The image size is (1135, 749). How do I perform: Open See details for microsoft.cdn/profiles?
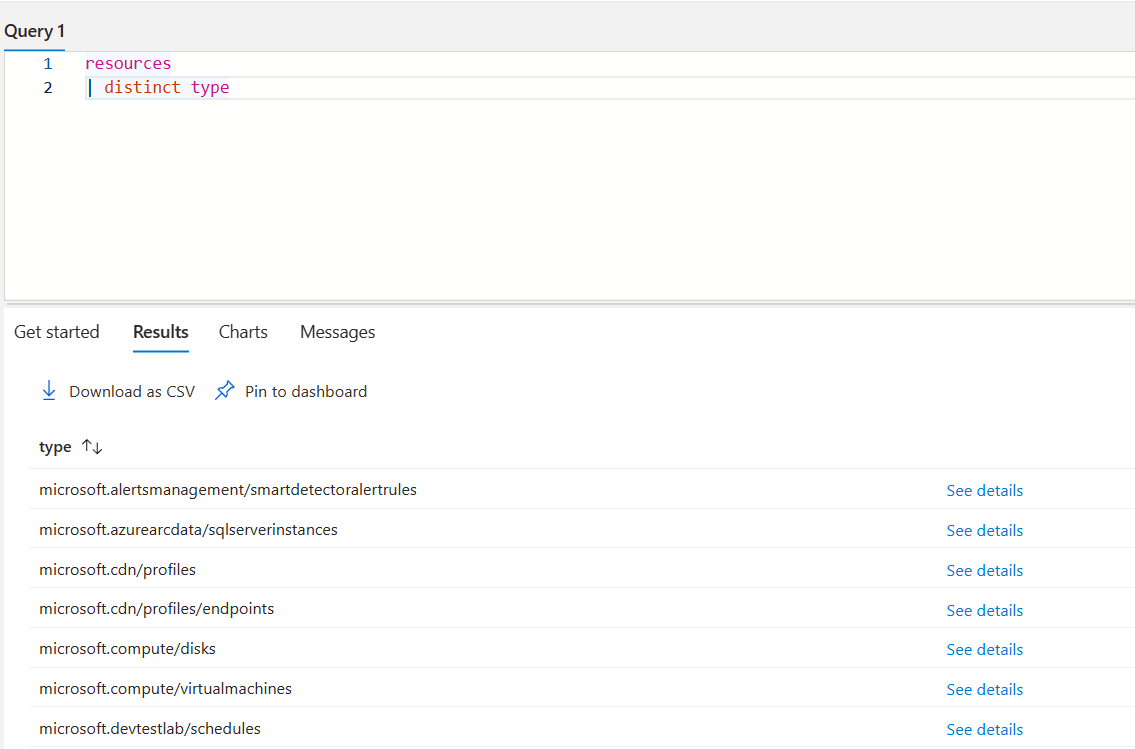tap(984, 570)
